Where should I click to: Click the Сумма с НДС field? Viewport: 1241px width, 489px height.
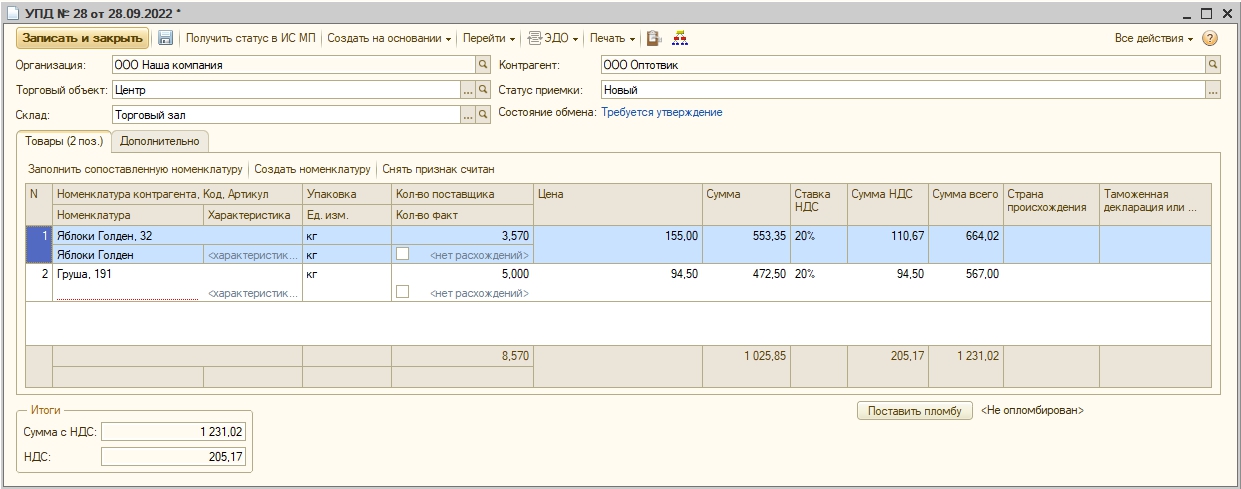(173, 431)
